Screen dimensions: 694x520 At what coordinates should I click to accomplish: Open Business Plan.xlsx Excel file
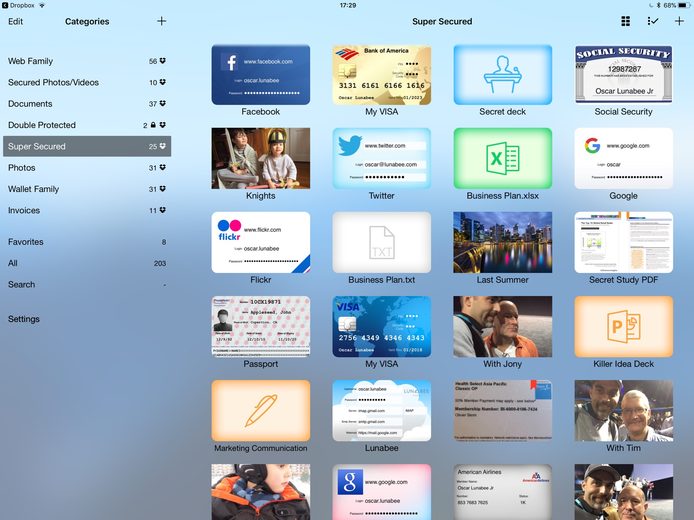502,158
